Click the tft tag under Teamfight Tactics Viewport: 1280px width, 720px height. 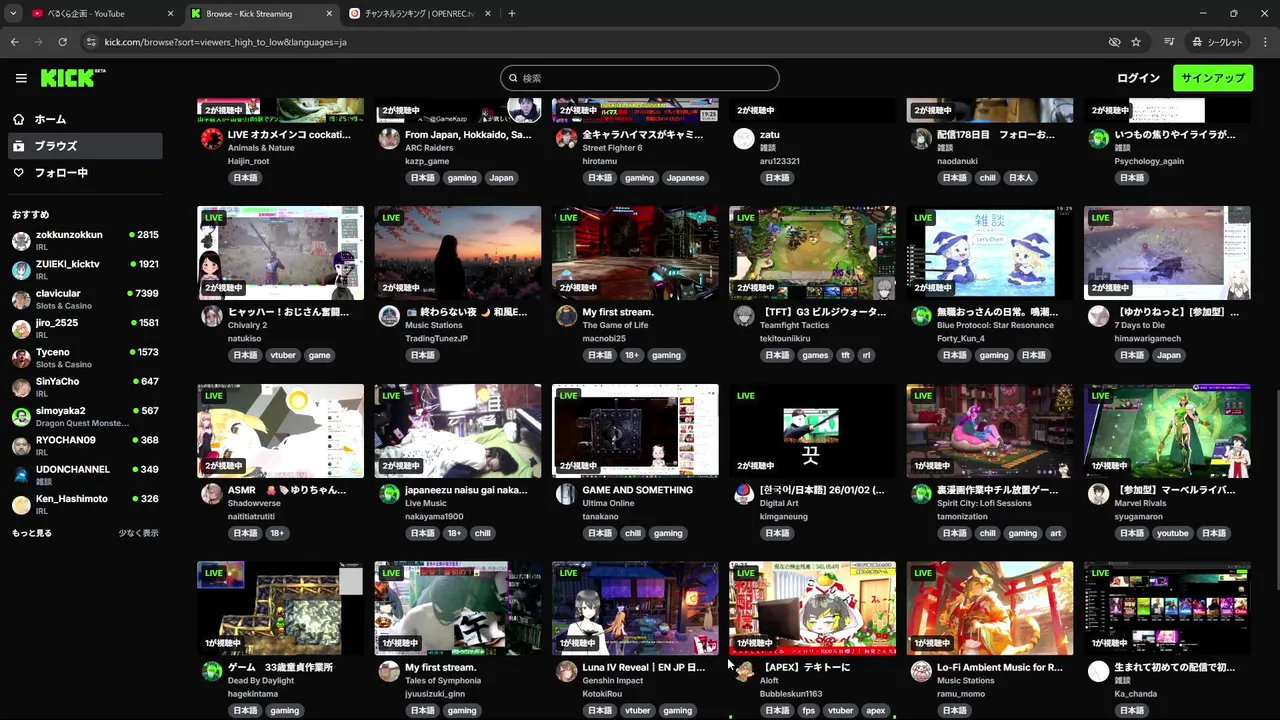coord(845,355)
